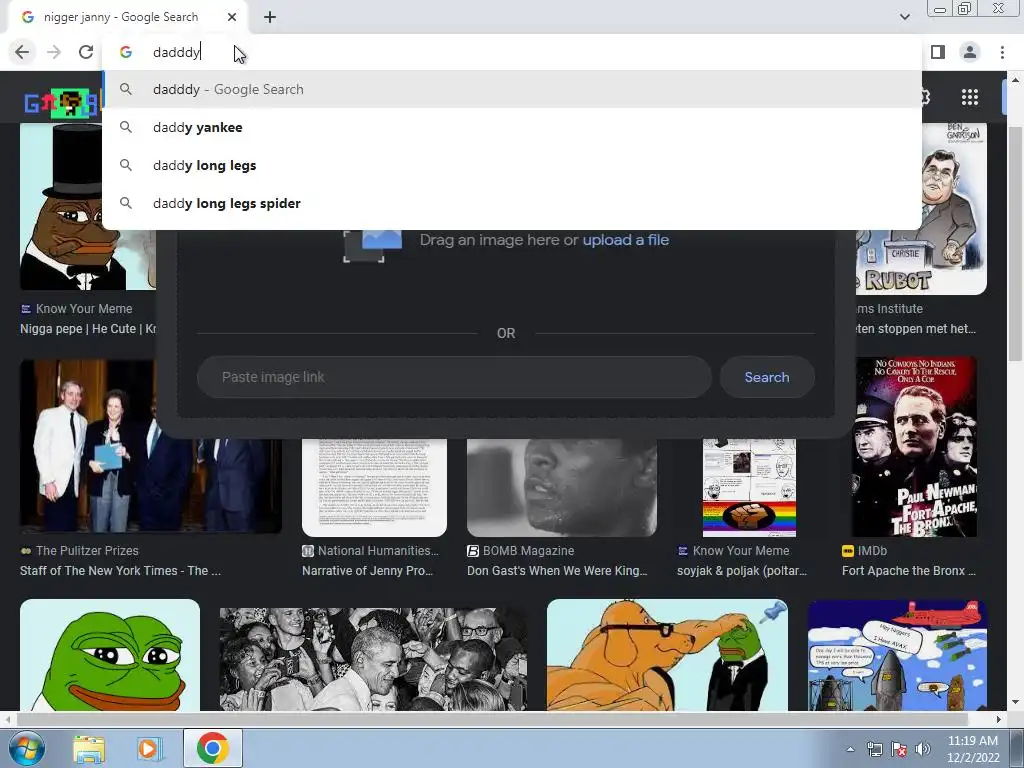Click 'Don Gast's When We Were King...' caption
1024x768 pixels.
557,571
